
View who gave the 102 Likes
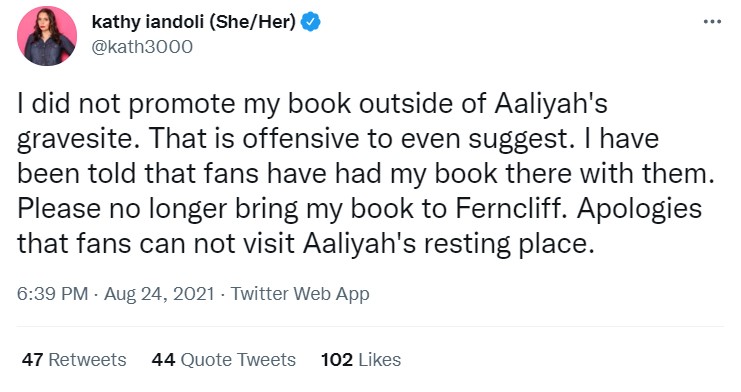tap(361, 360)
